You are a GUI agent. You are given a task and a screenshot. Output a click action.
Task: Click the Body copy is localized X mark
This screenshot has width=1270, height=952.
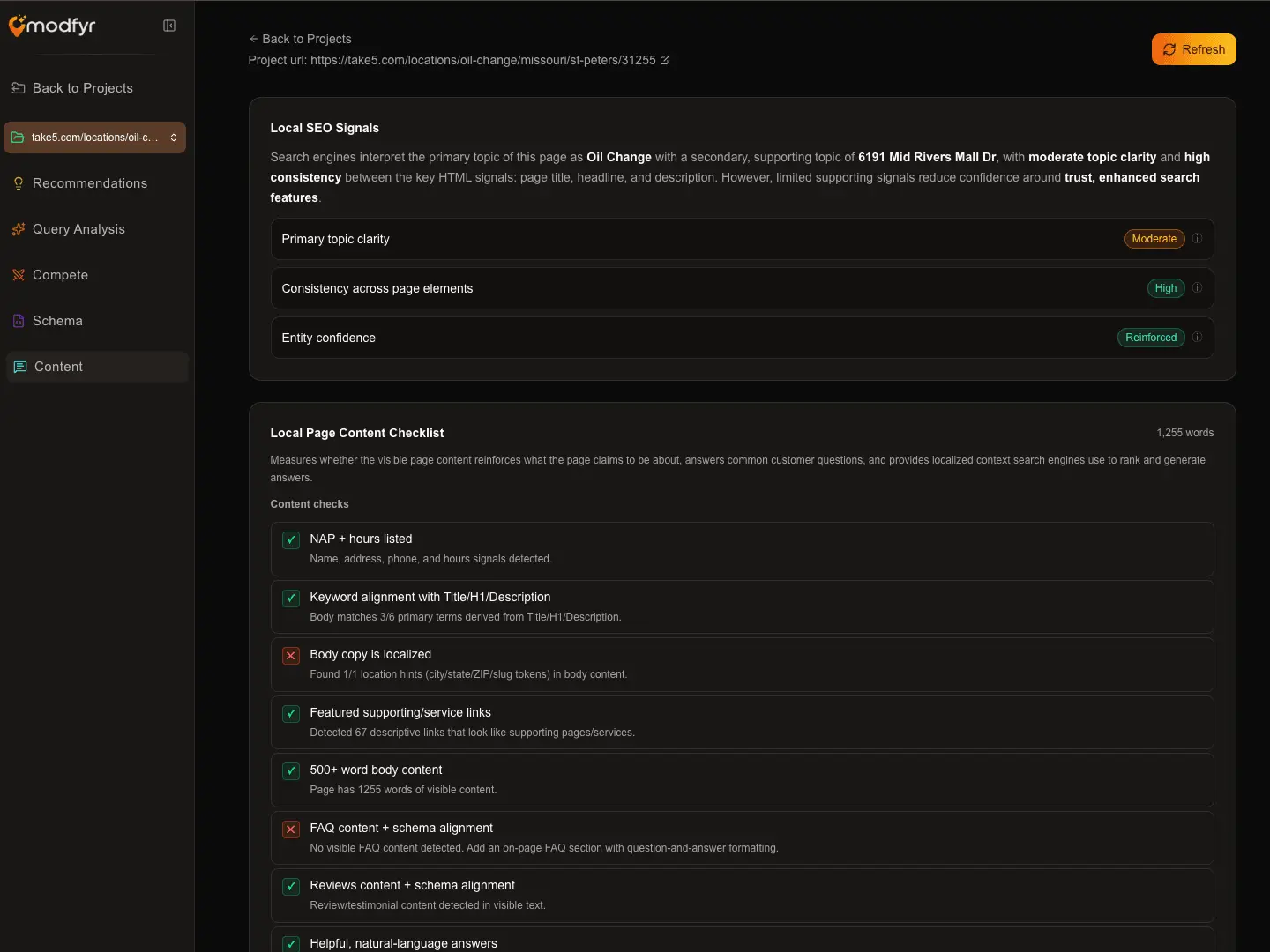pyautogui.click(x=291, y=656)
